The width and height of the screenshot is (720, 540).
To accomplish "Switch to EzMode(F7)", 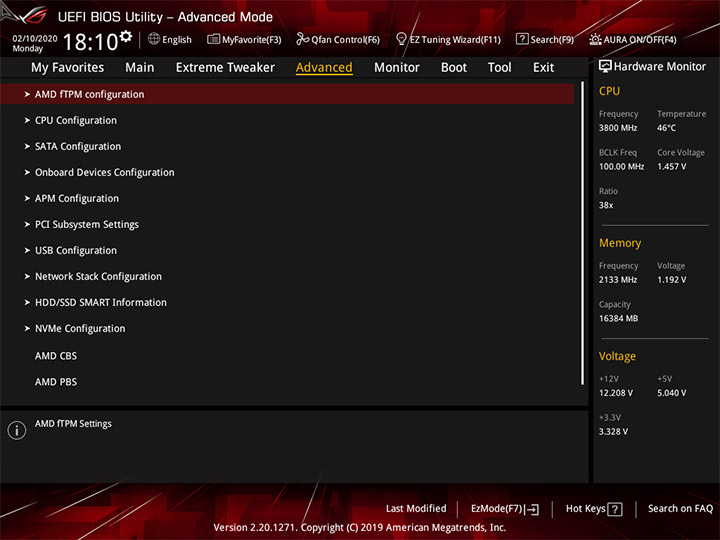I will coord(497,509).
